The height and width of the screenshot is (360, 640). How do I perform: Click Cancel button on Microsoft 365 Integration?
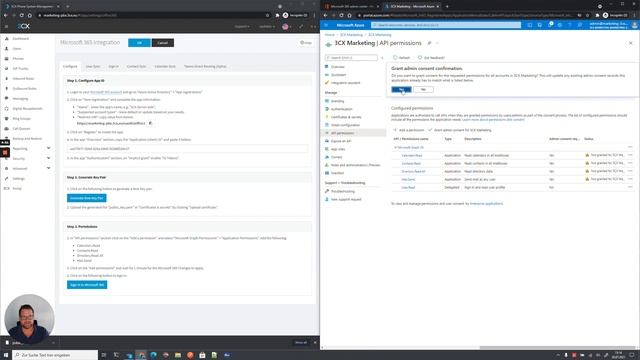[162, 43]
